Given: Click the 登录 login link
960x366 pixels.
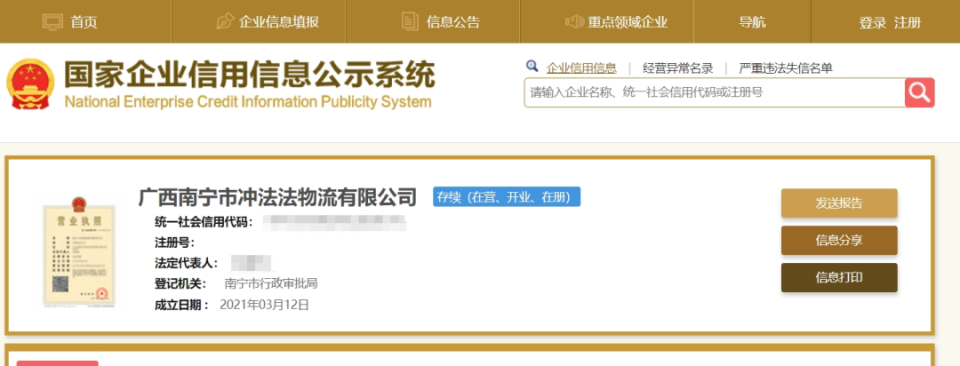Looking at the screenshot, I should [x=872, y=23].
